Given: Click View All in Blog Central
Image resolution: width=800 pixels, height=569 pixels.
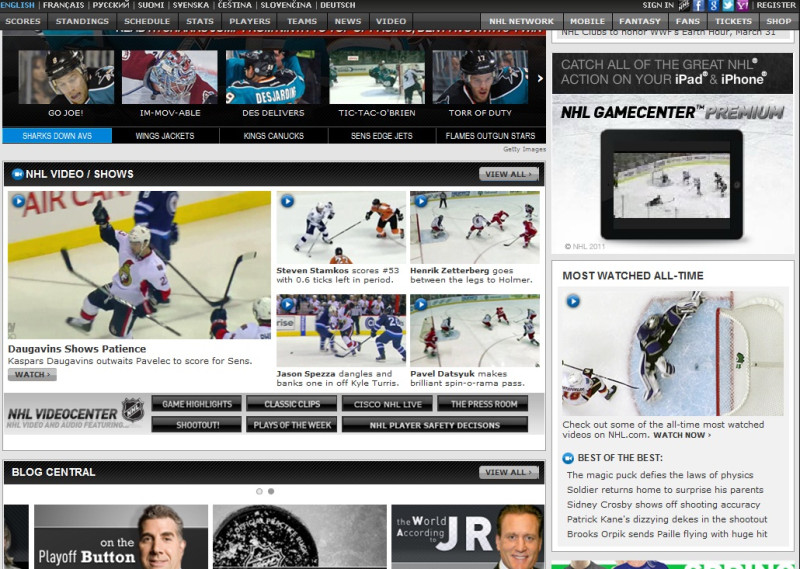Looking at the screenshot, I should 509,473.
